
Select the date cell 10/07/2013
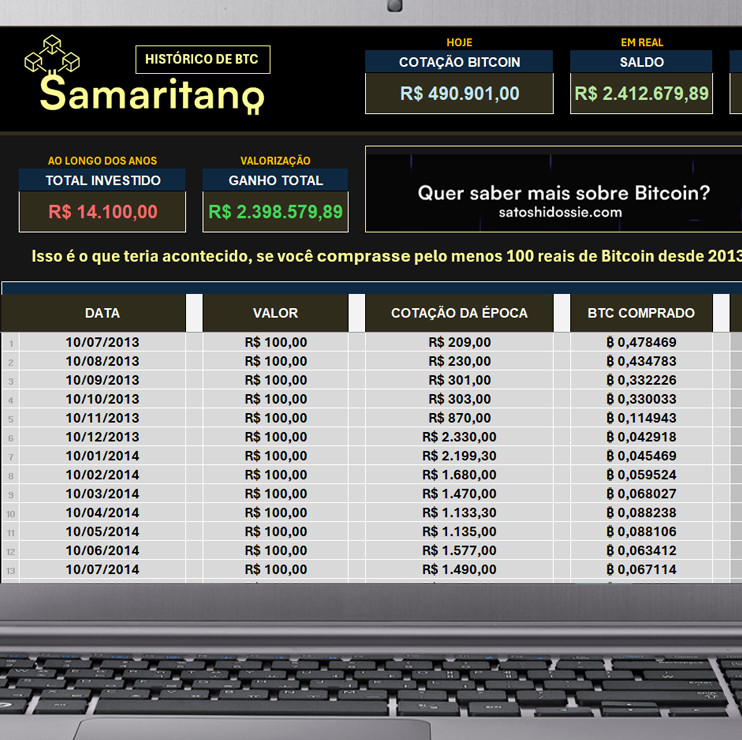(102, 342)
